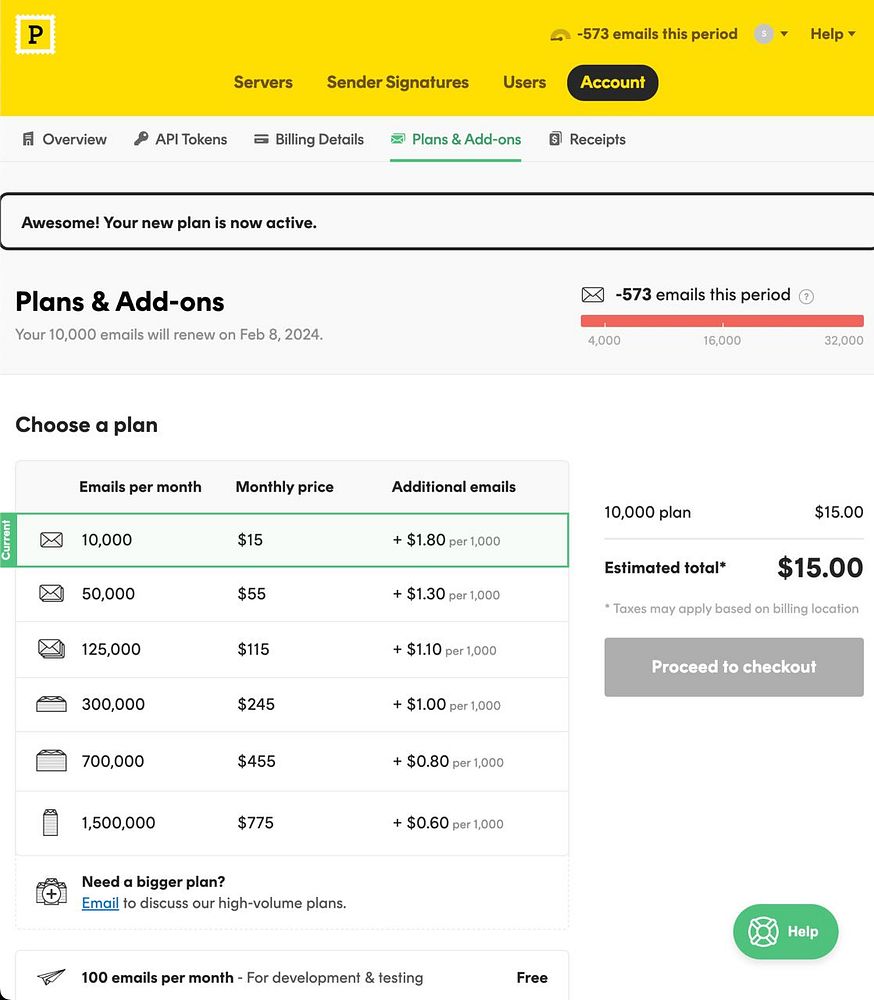Open the user avatar dropdown

tap(771, 34)
